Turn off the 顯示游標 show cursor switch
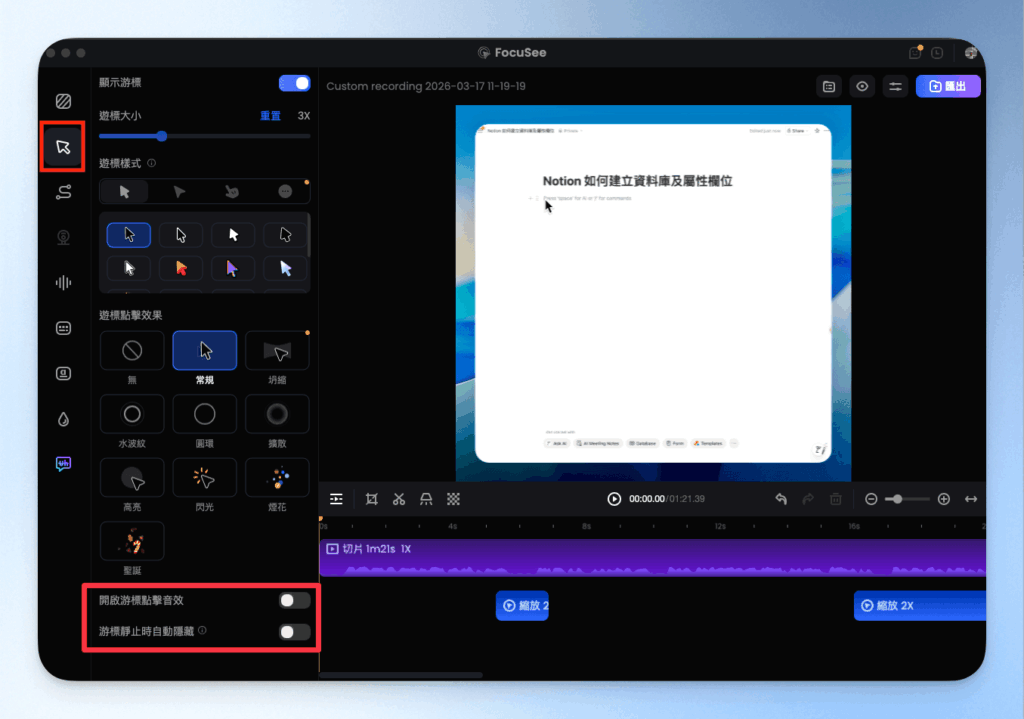This screenshot has height=719, width=1024. click(295, 83)
